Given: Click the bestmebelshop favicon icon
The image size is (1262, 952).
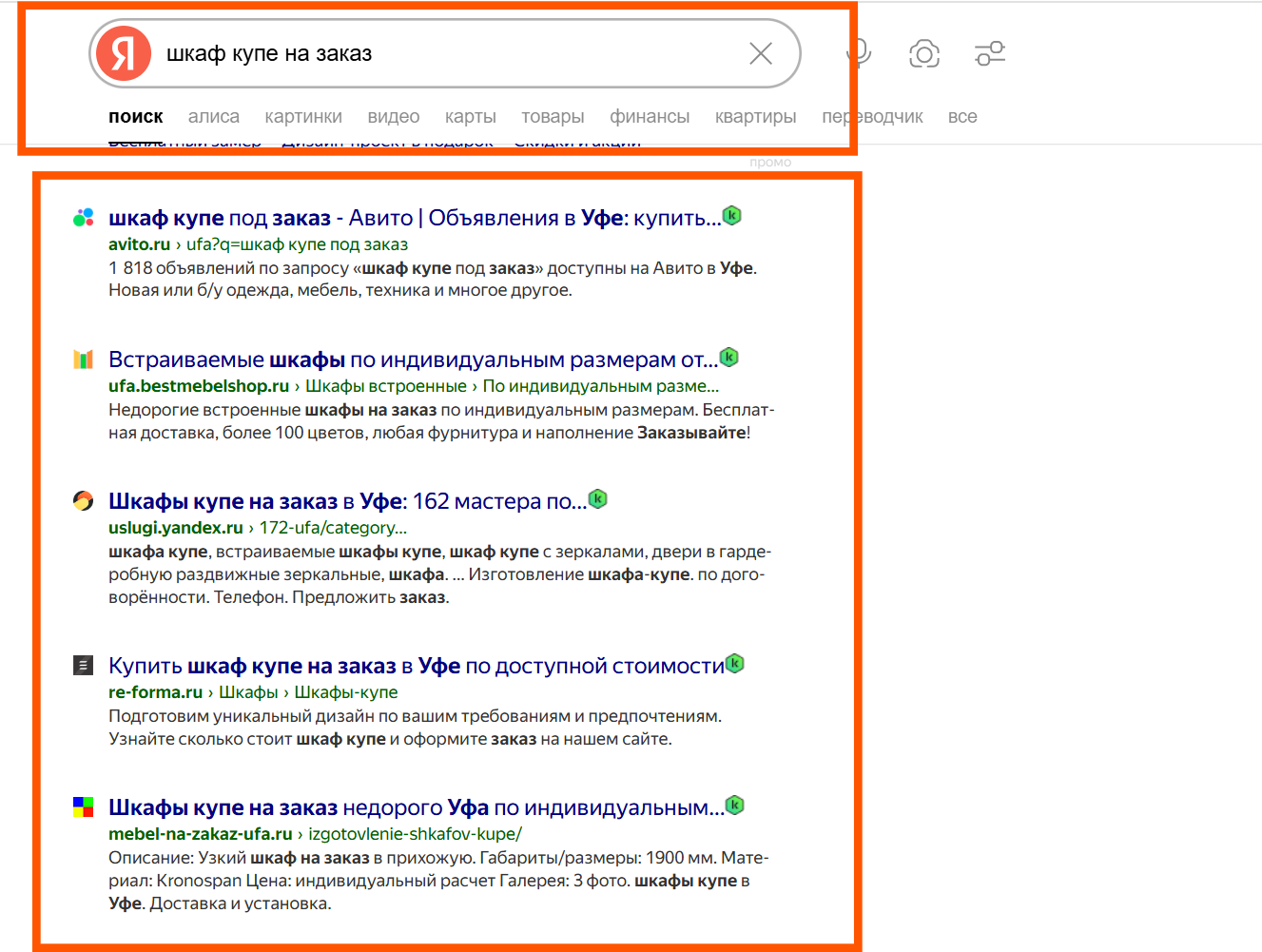Looking at the screenshot, I should click(84, 359).
